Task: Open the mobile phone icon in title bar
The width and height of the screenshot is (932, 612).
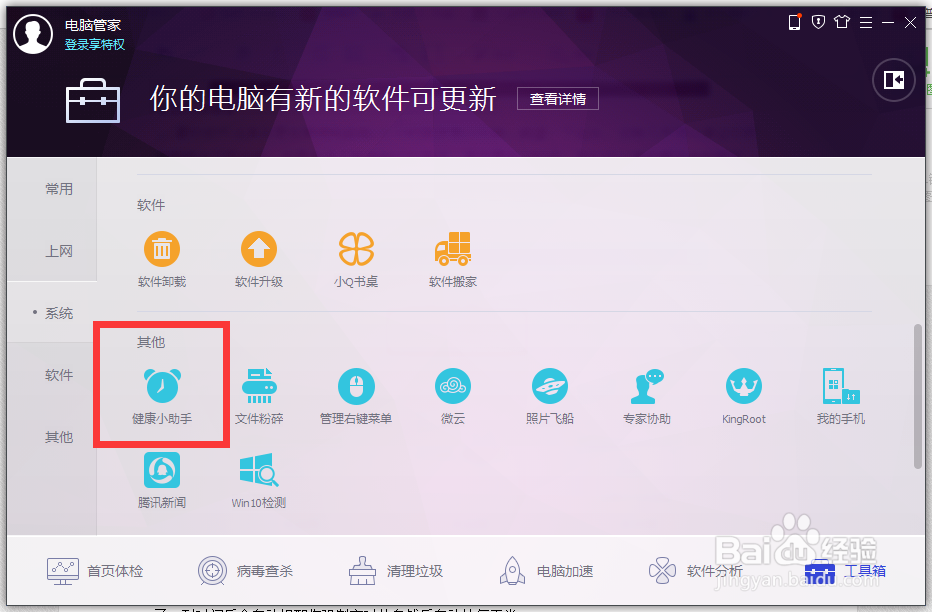Action: coord(794,23)
